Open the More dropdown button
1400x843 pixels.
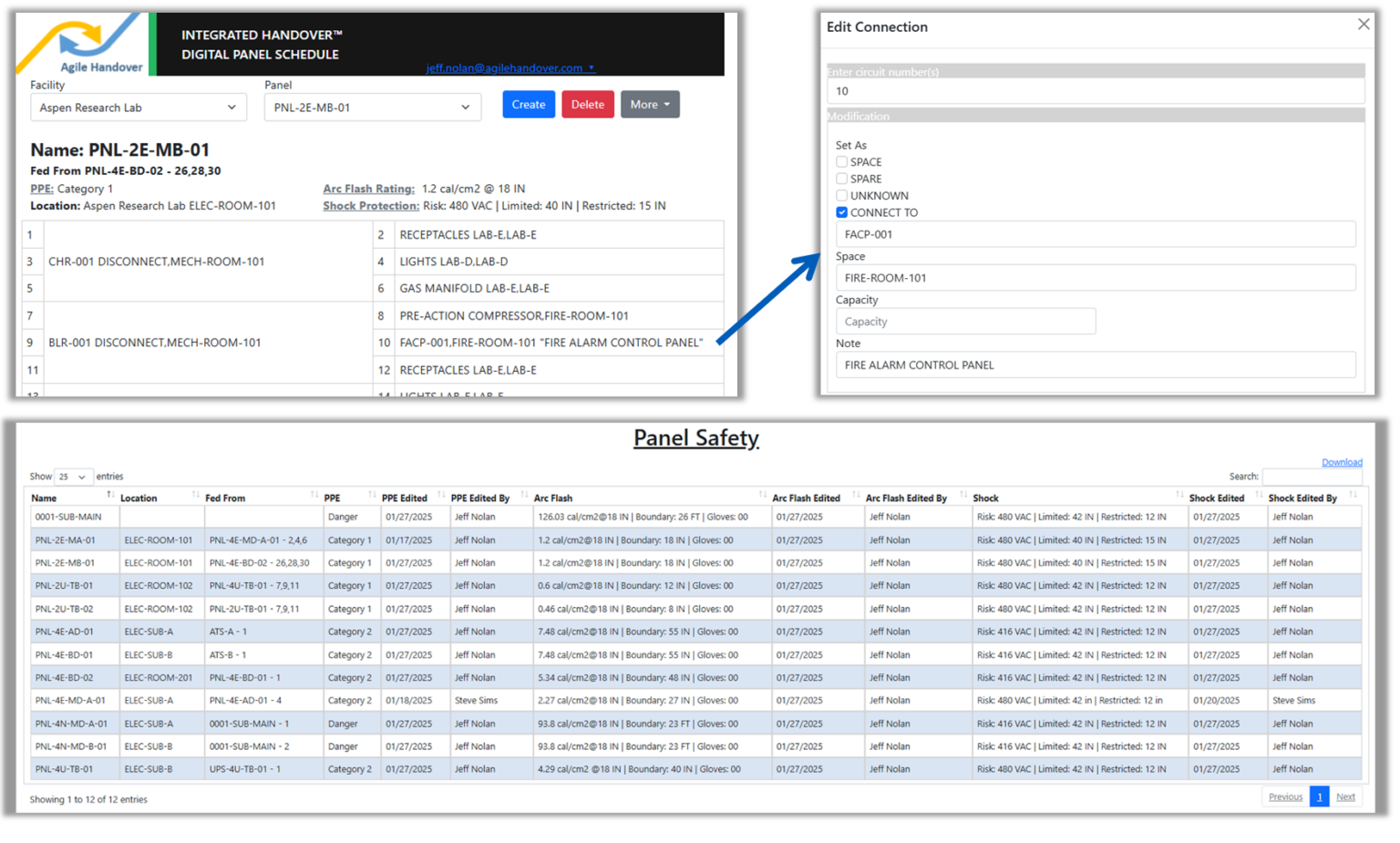pos(649,105)
